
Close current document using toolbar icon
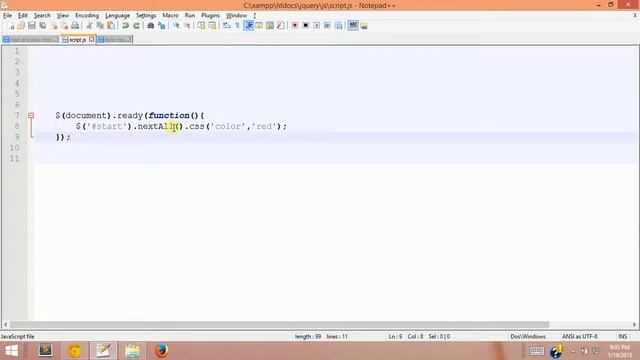point(53,26)
